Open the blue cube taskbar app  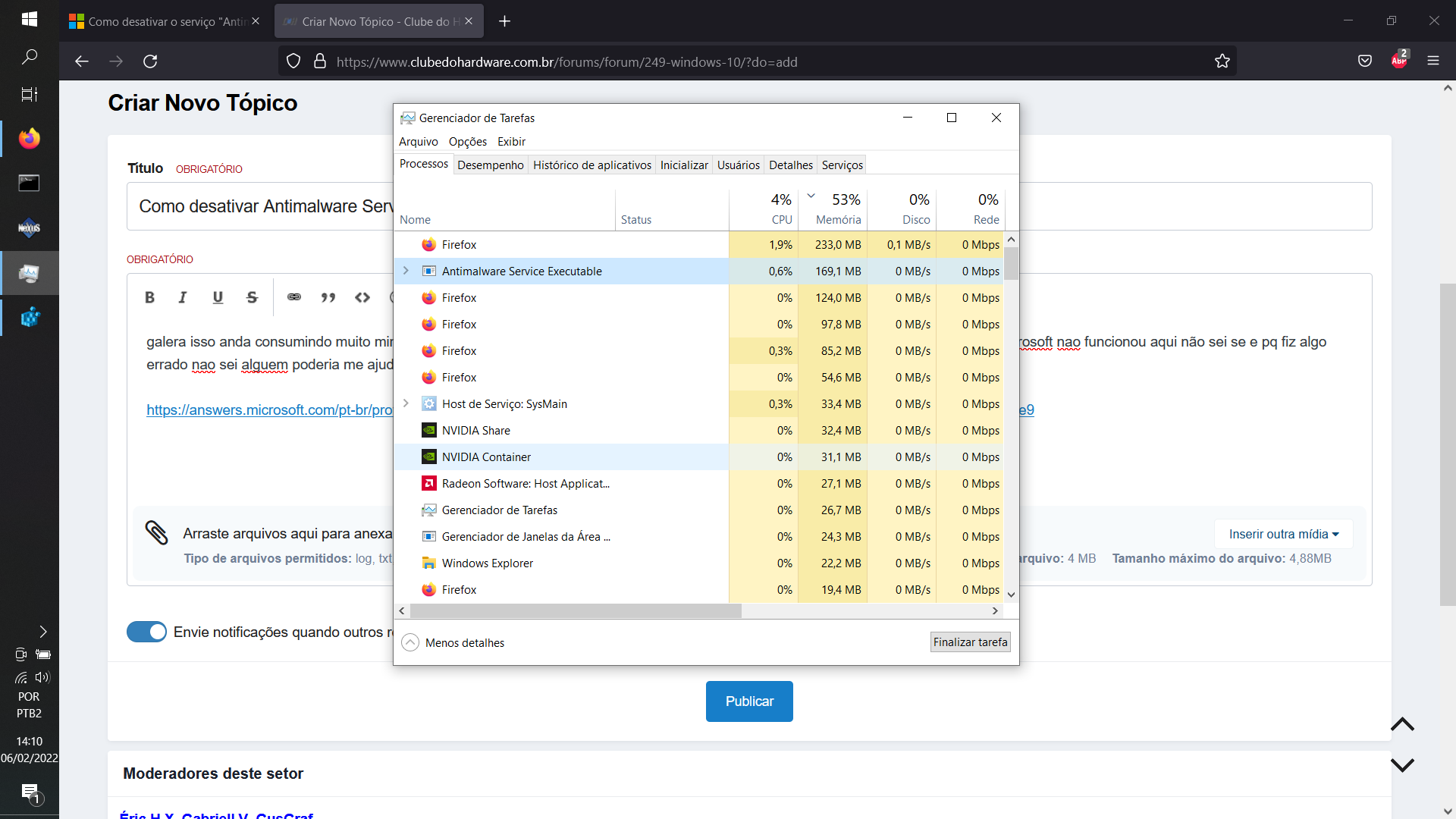(29, 317)
